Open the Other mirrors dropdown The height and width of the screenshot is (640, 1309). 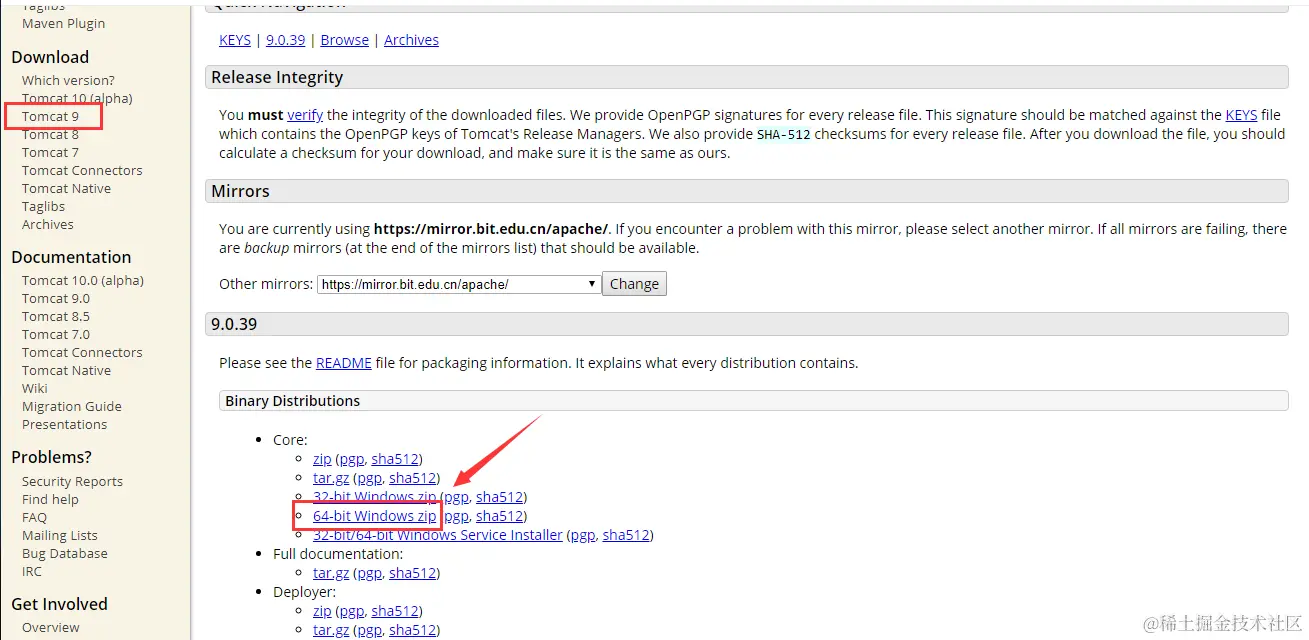459,284
